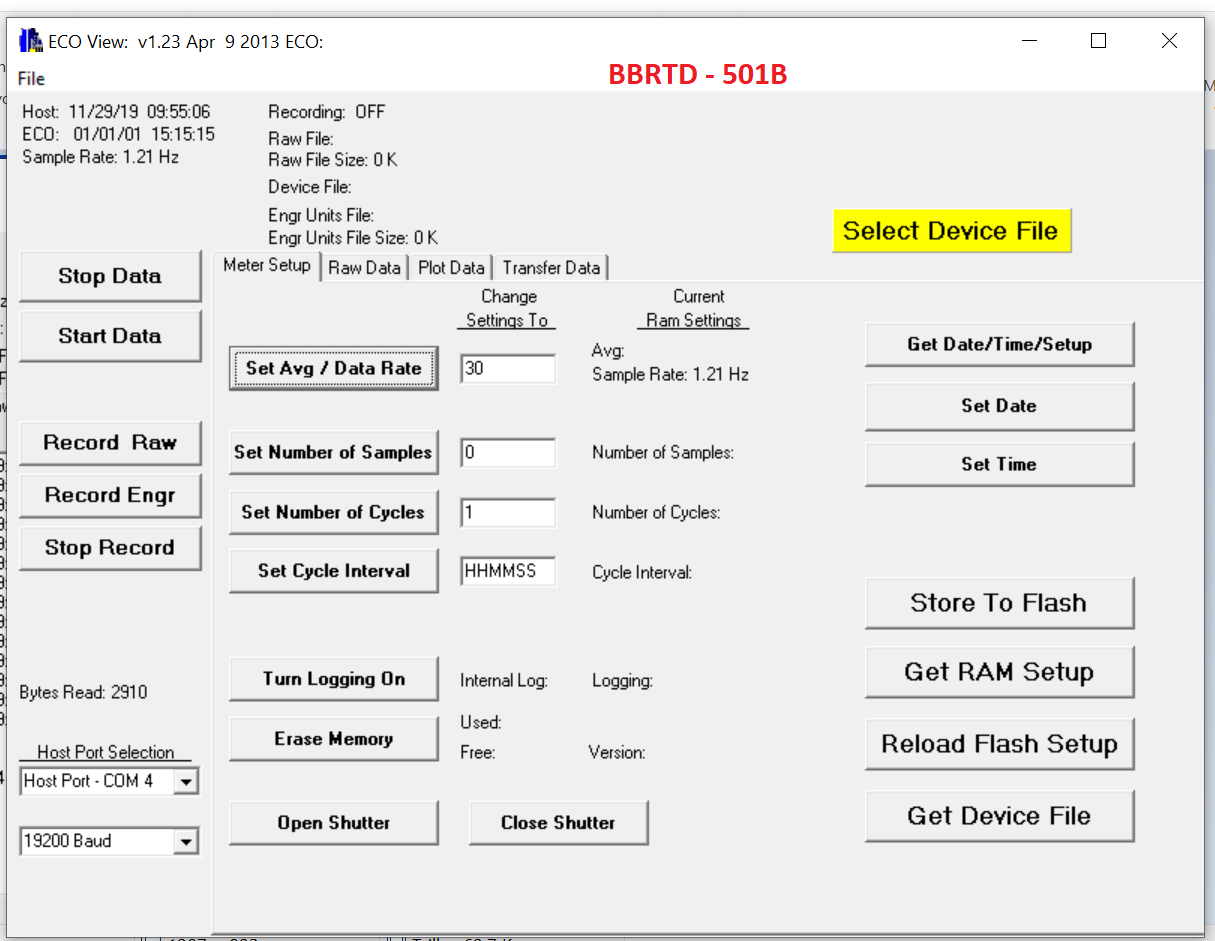1215x941 pixels.
Task: Click the ECO View app icon in title bar
Action: click(x=32, y=41)
